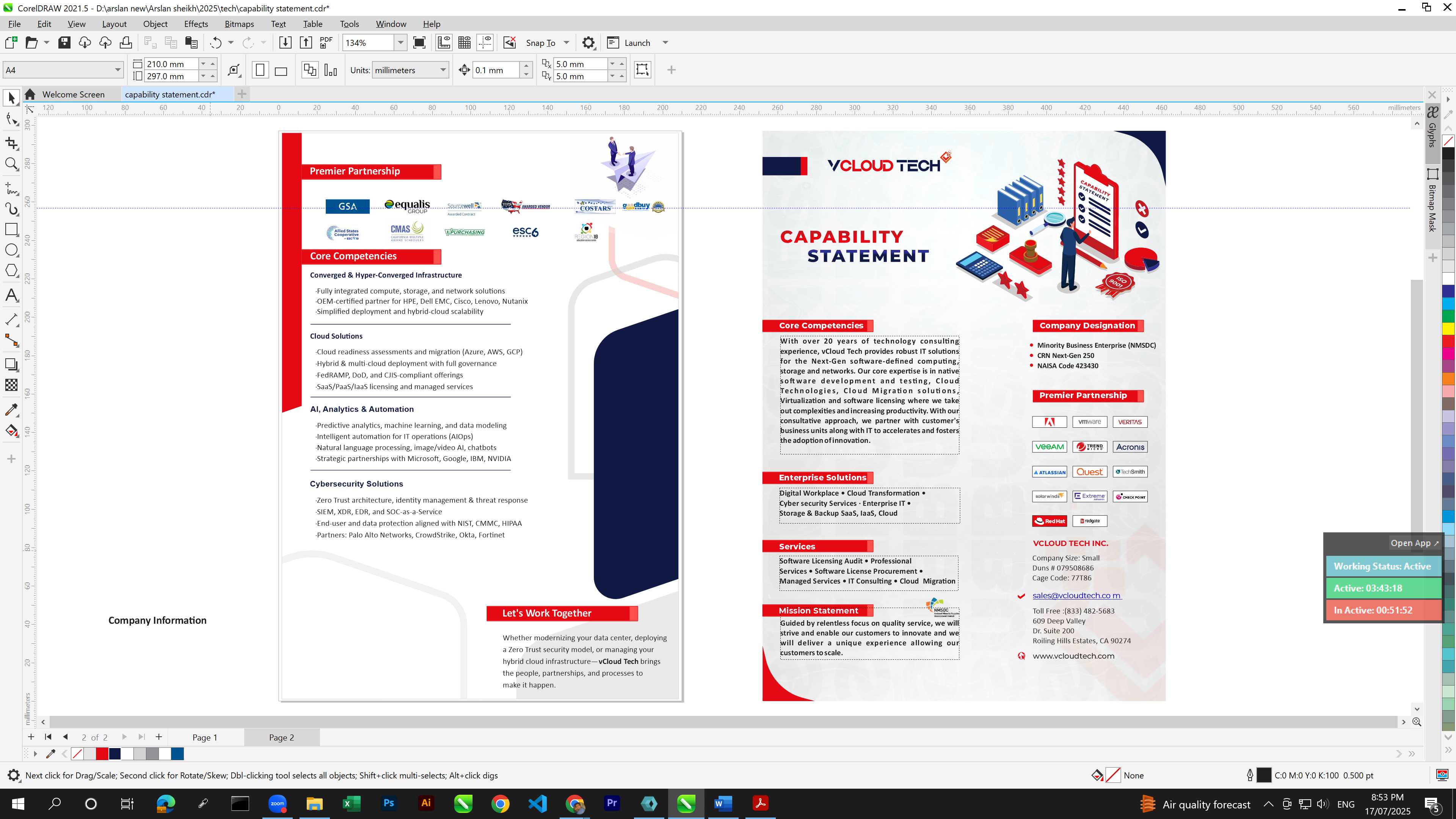Open the zoom level dropdown
Screen dimensions: 1456x819
coord(401,42)
